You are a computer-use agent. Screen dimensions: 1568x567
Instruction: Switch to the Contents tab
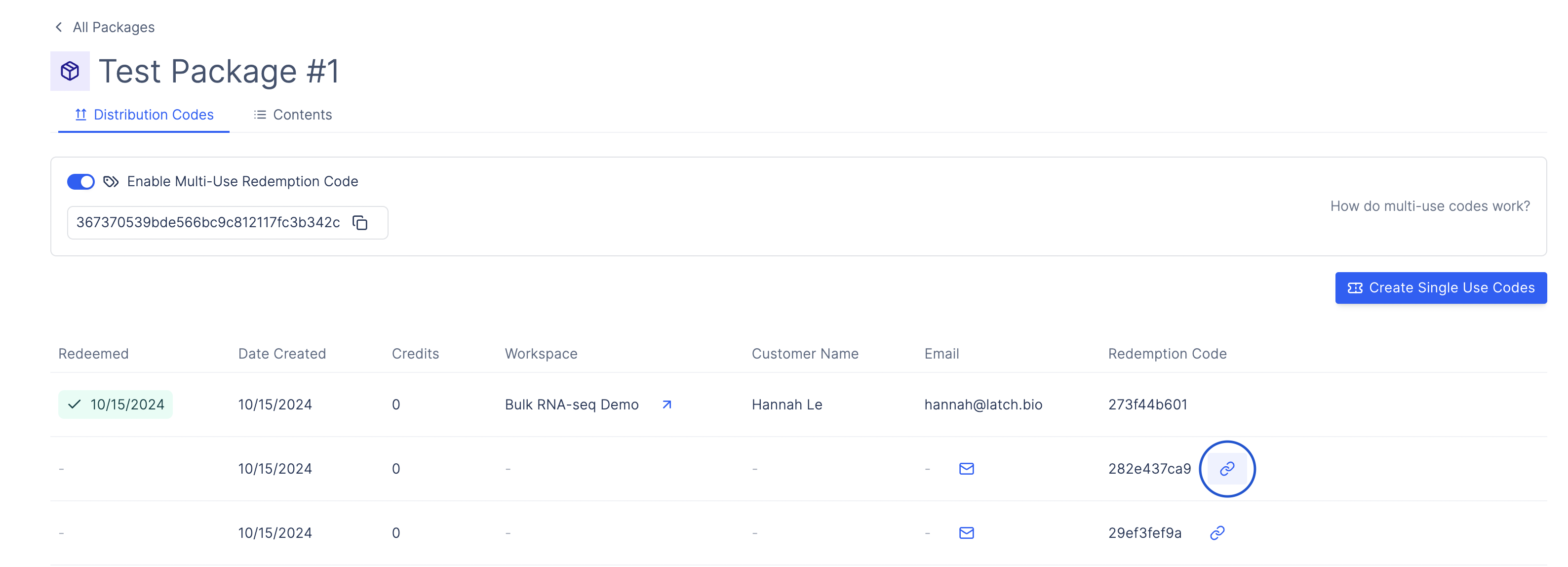(x=293, y=115)
